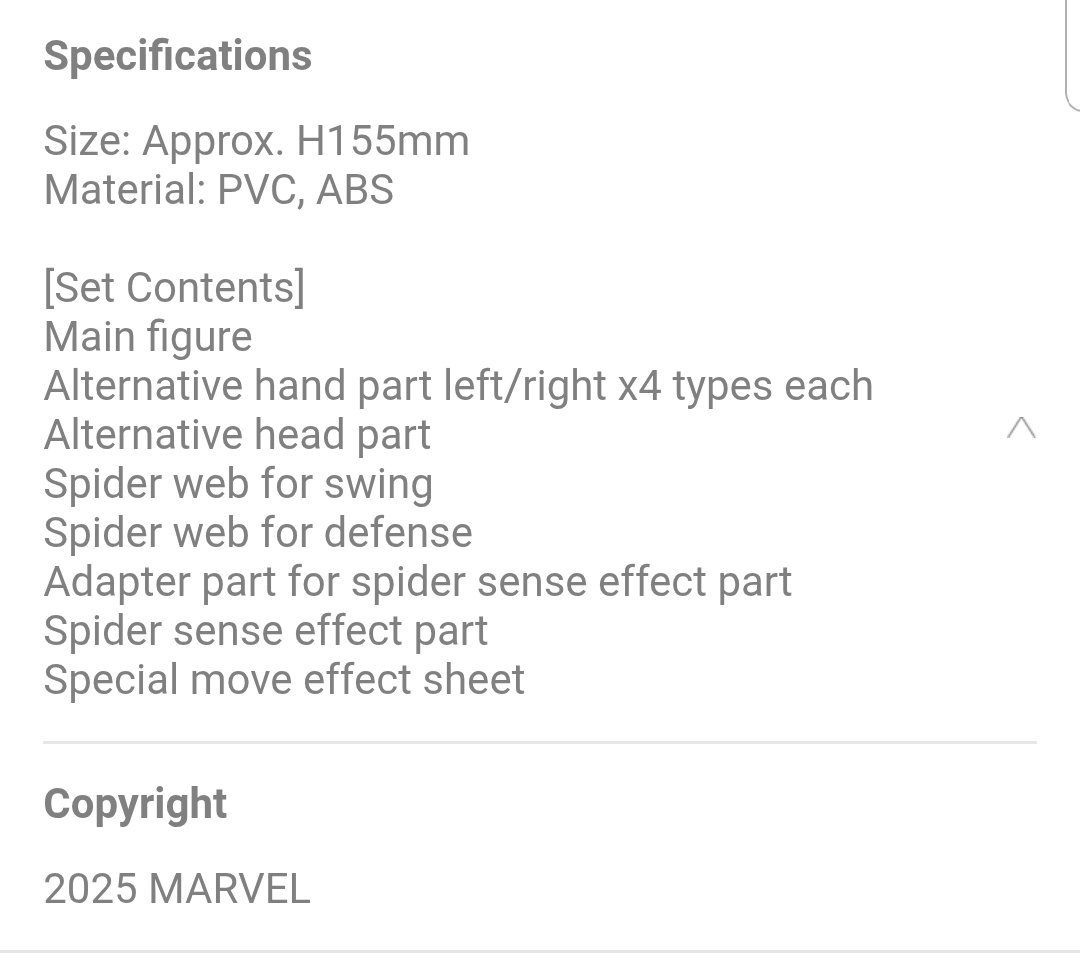Screen dimensions: 1080x965
Task: Click the Size: Approx. H155mm line
Action: tap(256, 142)
